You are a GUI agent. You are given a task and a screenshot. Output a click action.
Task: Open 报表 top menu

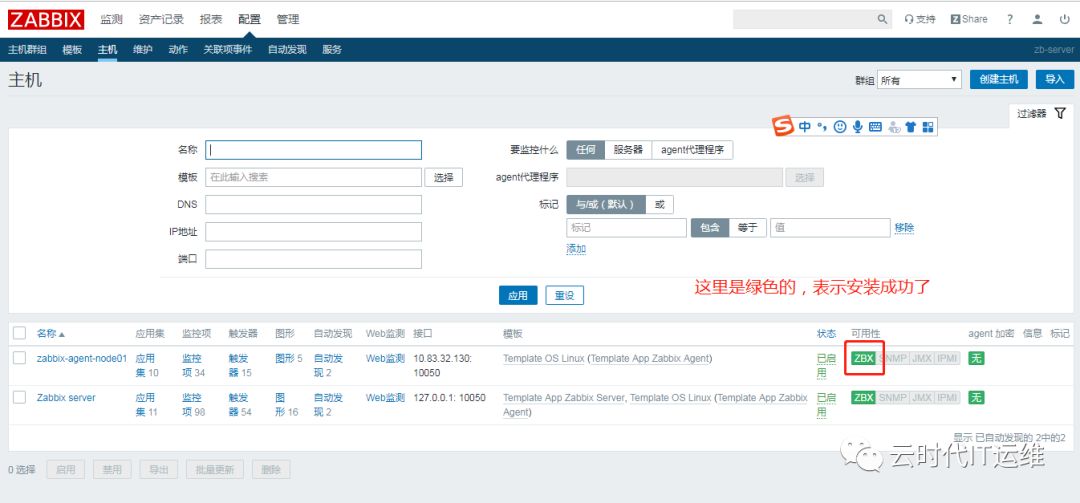(x=211, y=19)
